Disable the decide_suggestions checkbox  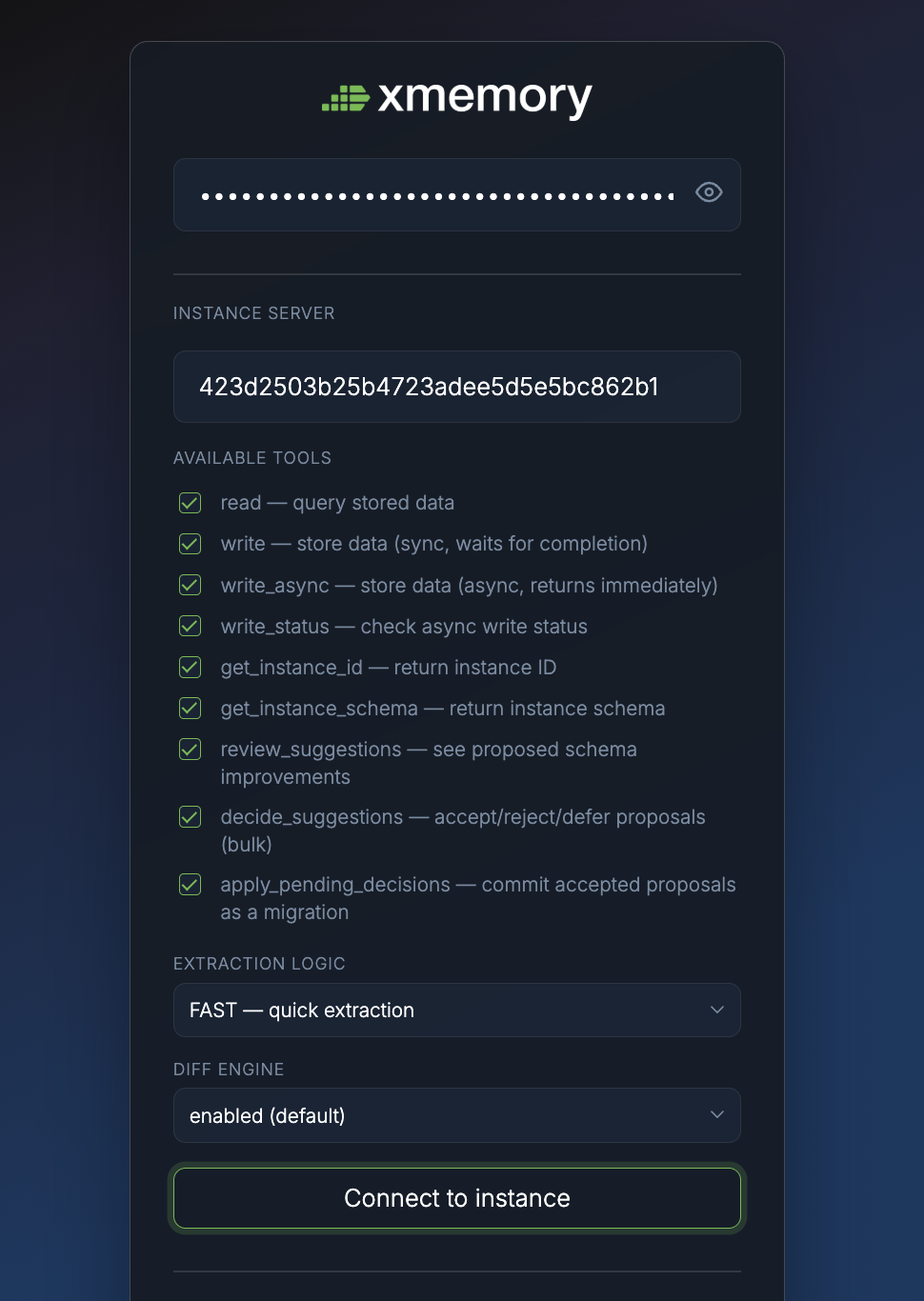click(x=191, y=817)
